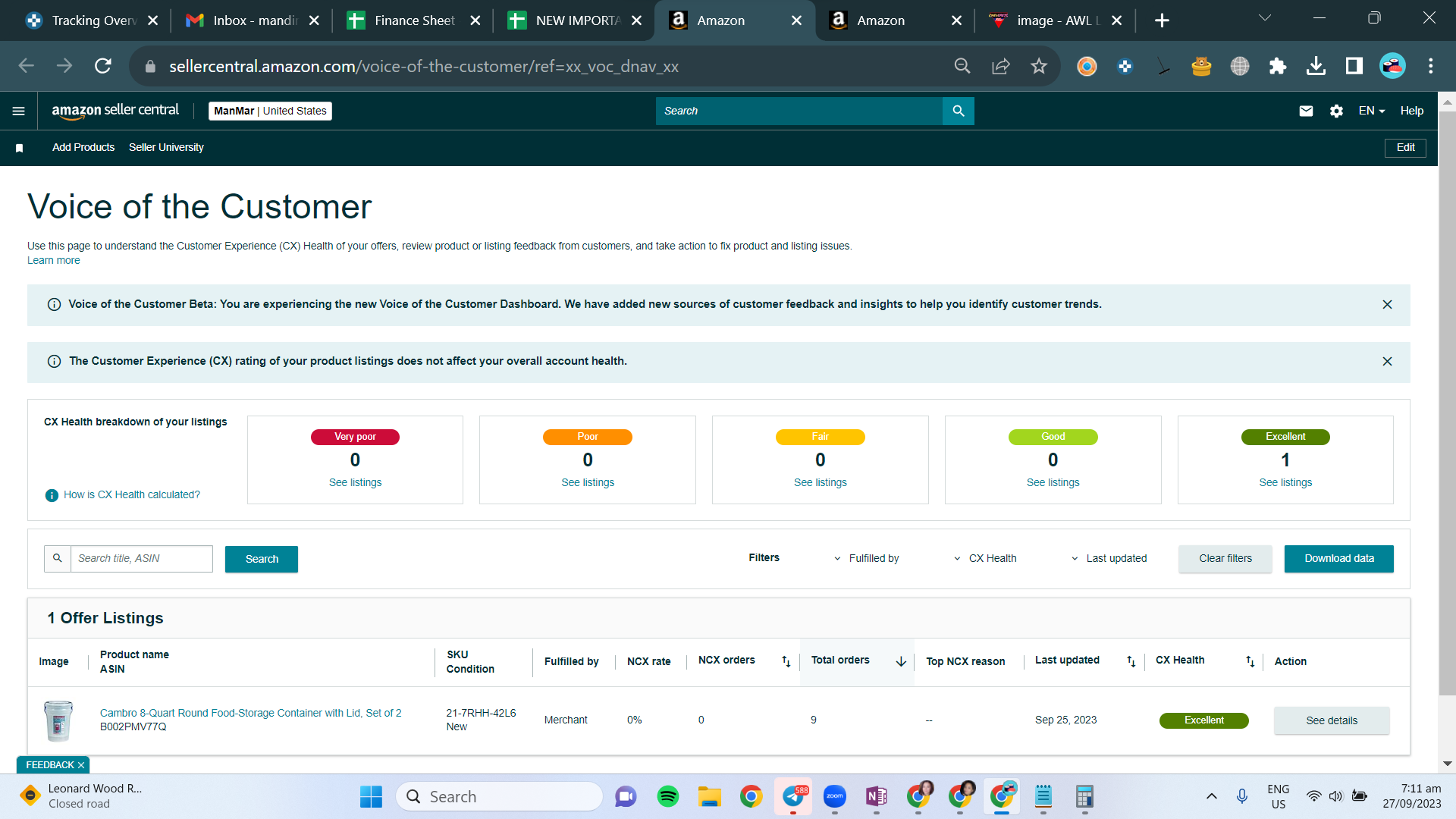See listings under Good

pos(1053,483)
